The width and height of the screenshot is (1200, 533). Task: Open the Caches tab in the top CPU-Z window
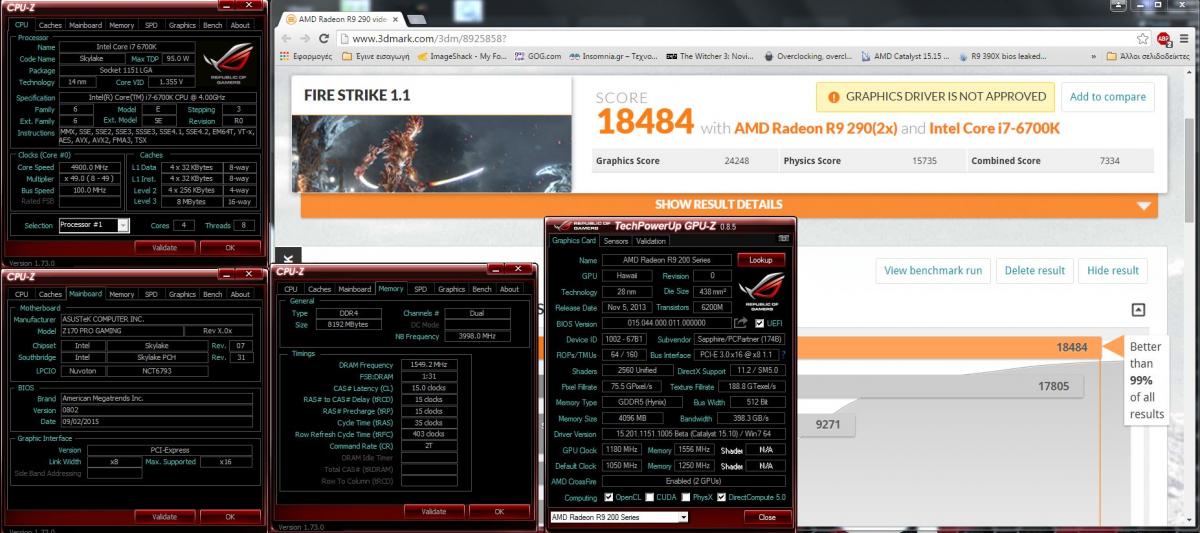50,25
